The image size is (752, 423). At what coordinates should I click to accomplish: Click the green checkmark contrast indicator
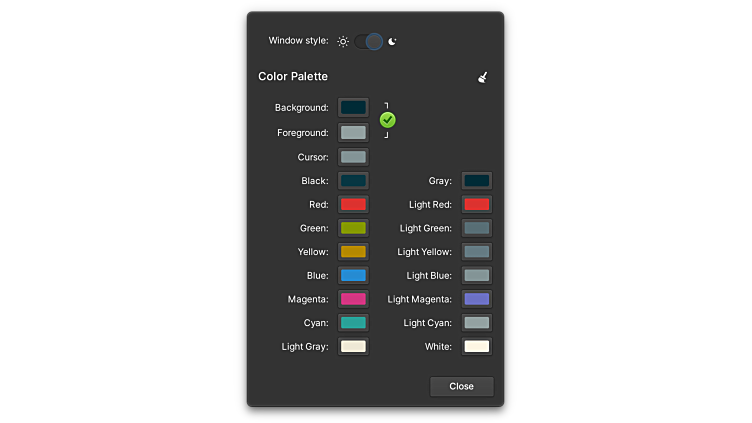tap(388, 120)
